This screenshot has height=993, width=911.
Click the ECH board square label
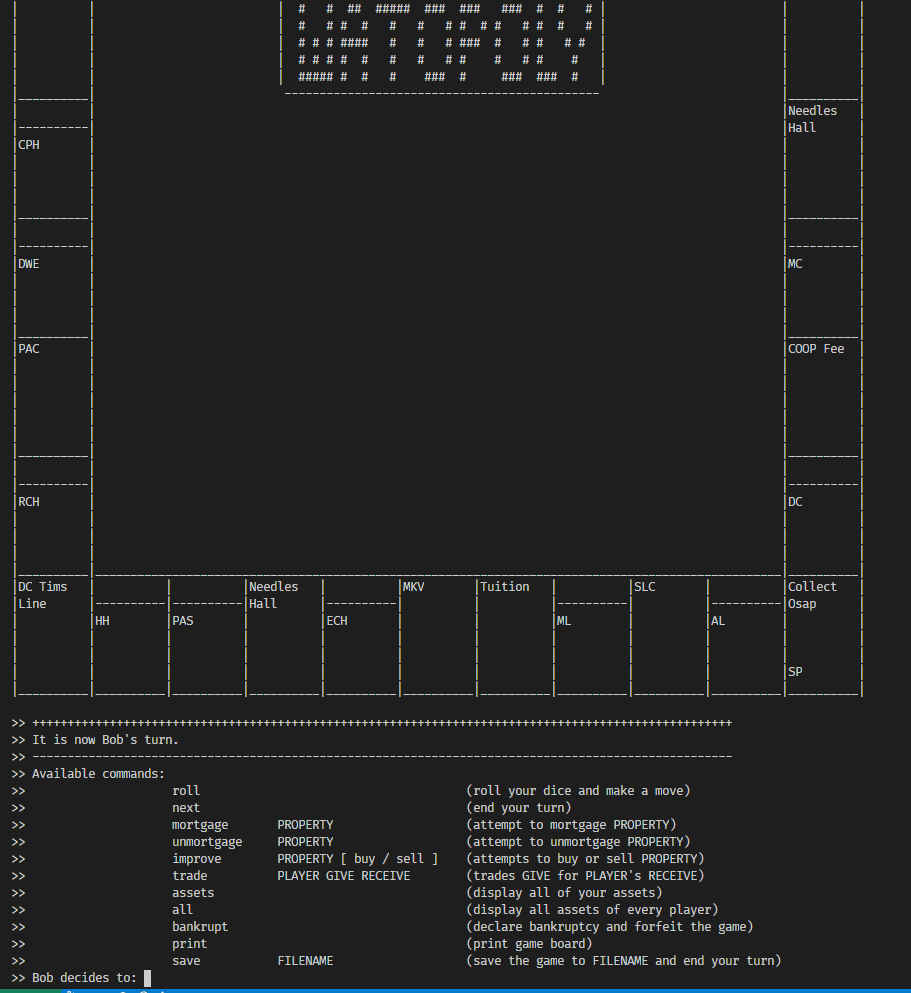pyautogui.click(x=337, y=621)
